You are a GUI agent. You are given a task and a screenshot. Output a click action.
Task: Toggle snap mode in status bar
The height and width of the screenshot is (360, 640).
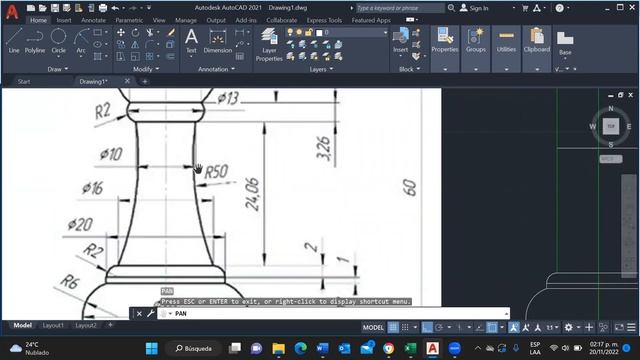(x=405, y=327)
